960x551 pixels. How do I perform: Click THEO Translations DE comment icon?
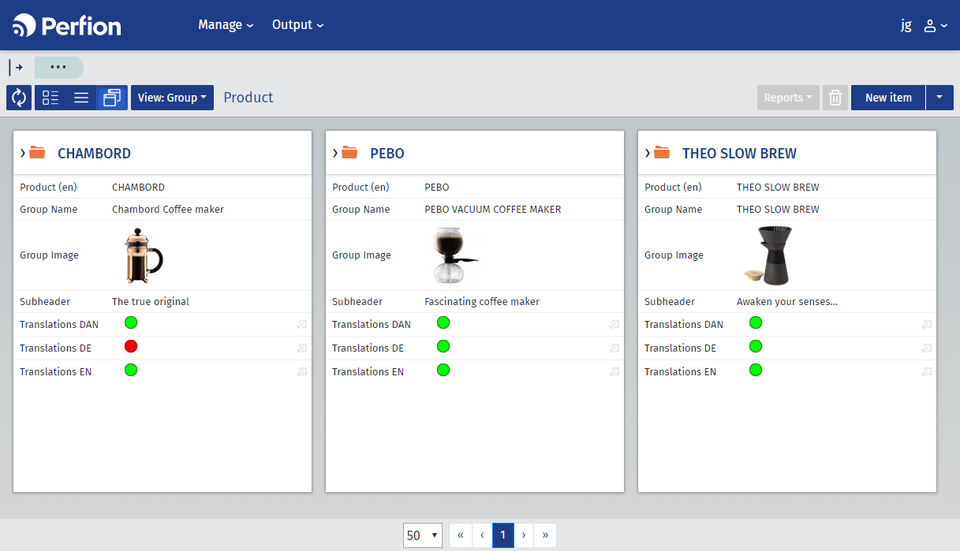click(x=927, y=348)
